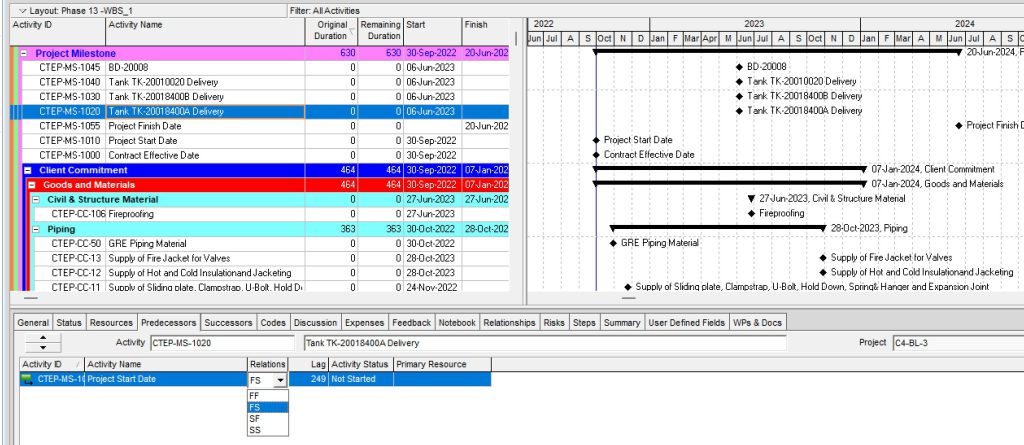Open the Codes tab
This screenshot has height=445, width=1024.
click(273, 323)
